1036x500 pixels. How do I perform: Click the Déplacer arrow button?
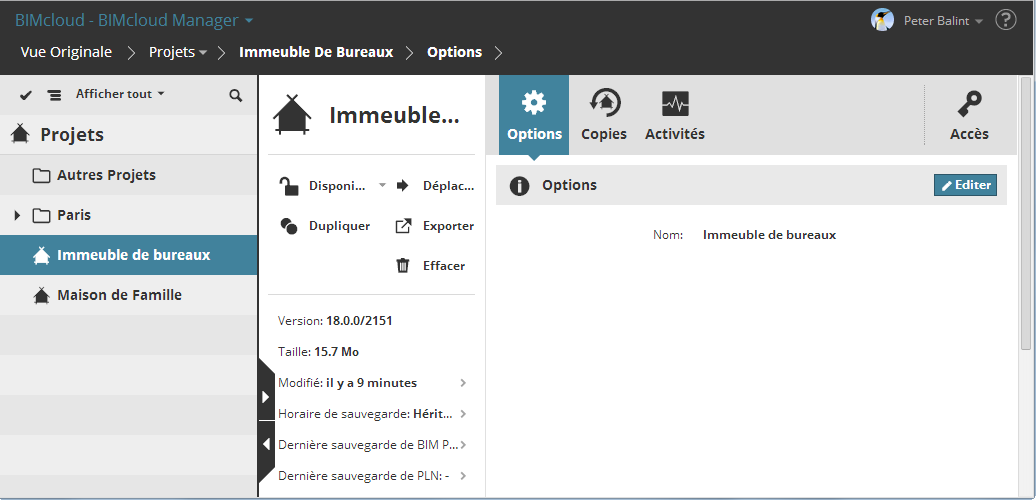coord(435,186)
